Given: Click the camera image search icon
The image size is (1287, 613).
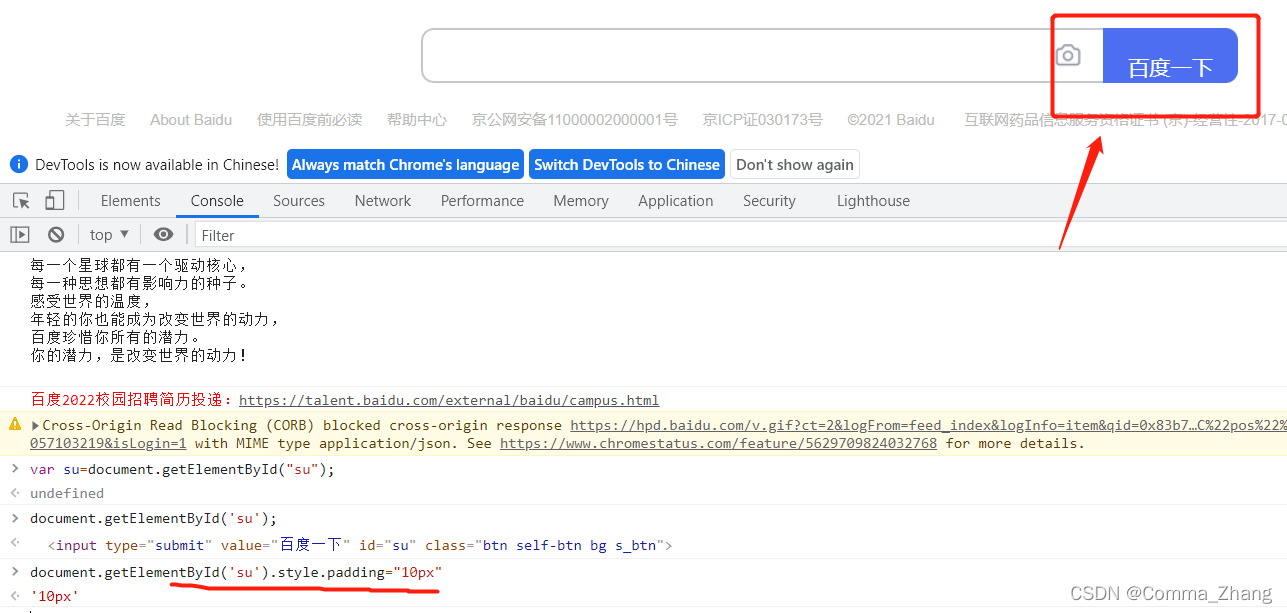Looking at the screenshot, I should [1068, 55].
